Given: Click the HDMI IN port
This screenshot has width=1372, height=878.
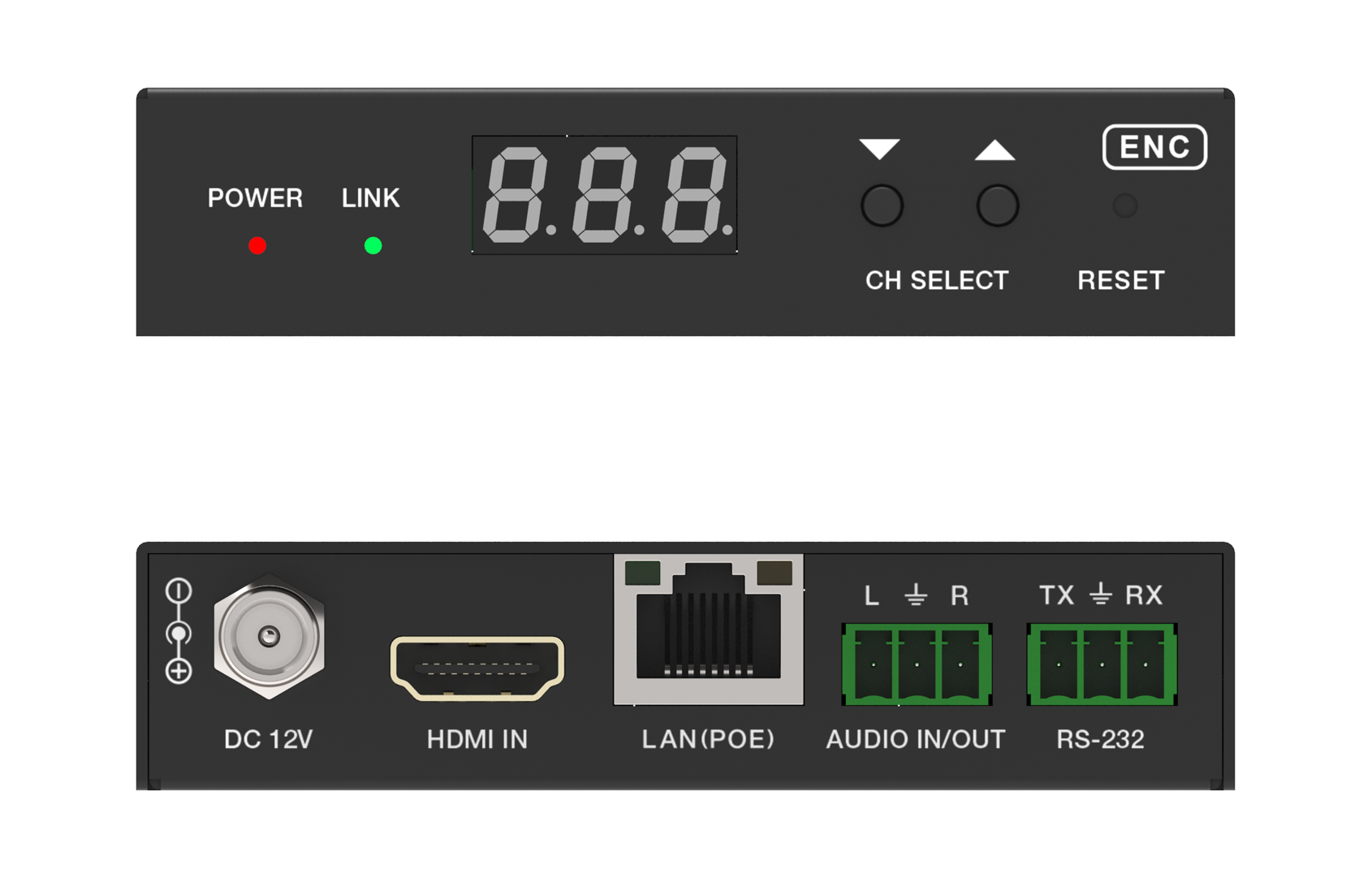Looking at the screenshot, I should click(x=477, y=668).
